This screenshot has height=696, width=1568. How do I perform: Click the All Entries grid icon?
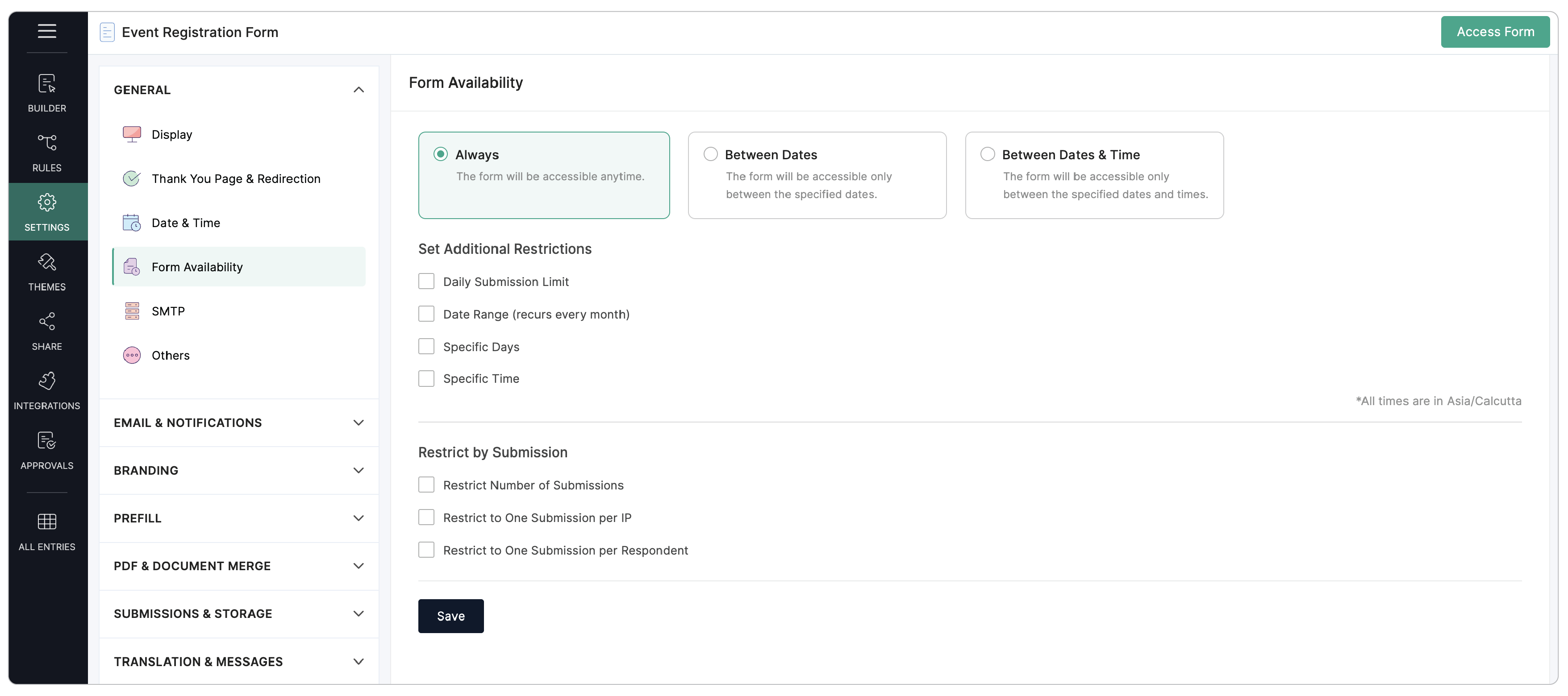tap(47, 521)
